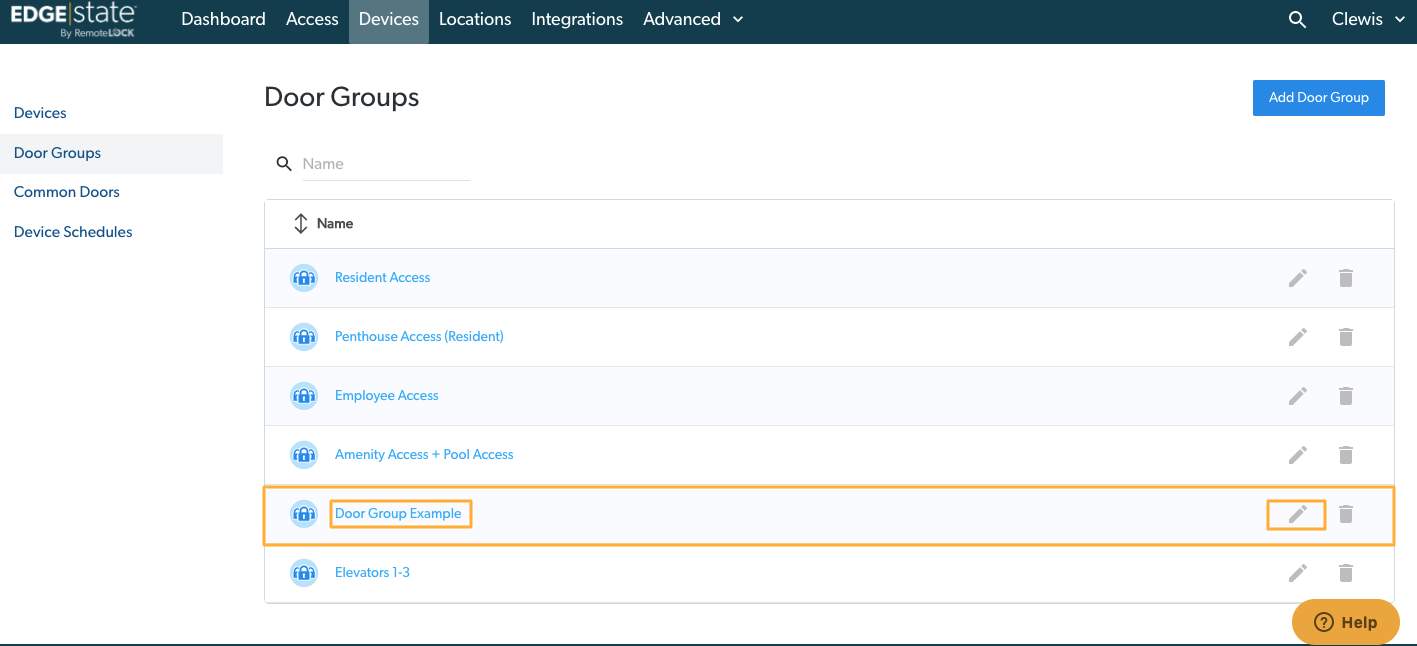This screenshot has width=1417, height=646.
Task: Delete the Resident Access door group
Action: [1346, 278]
